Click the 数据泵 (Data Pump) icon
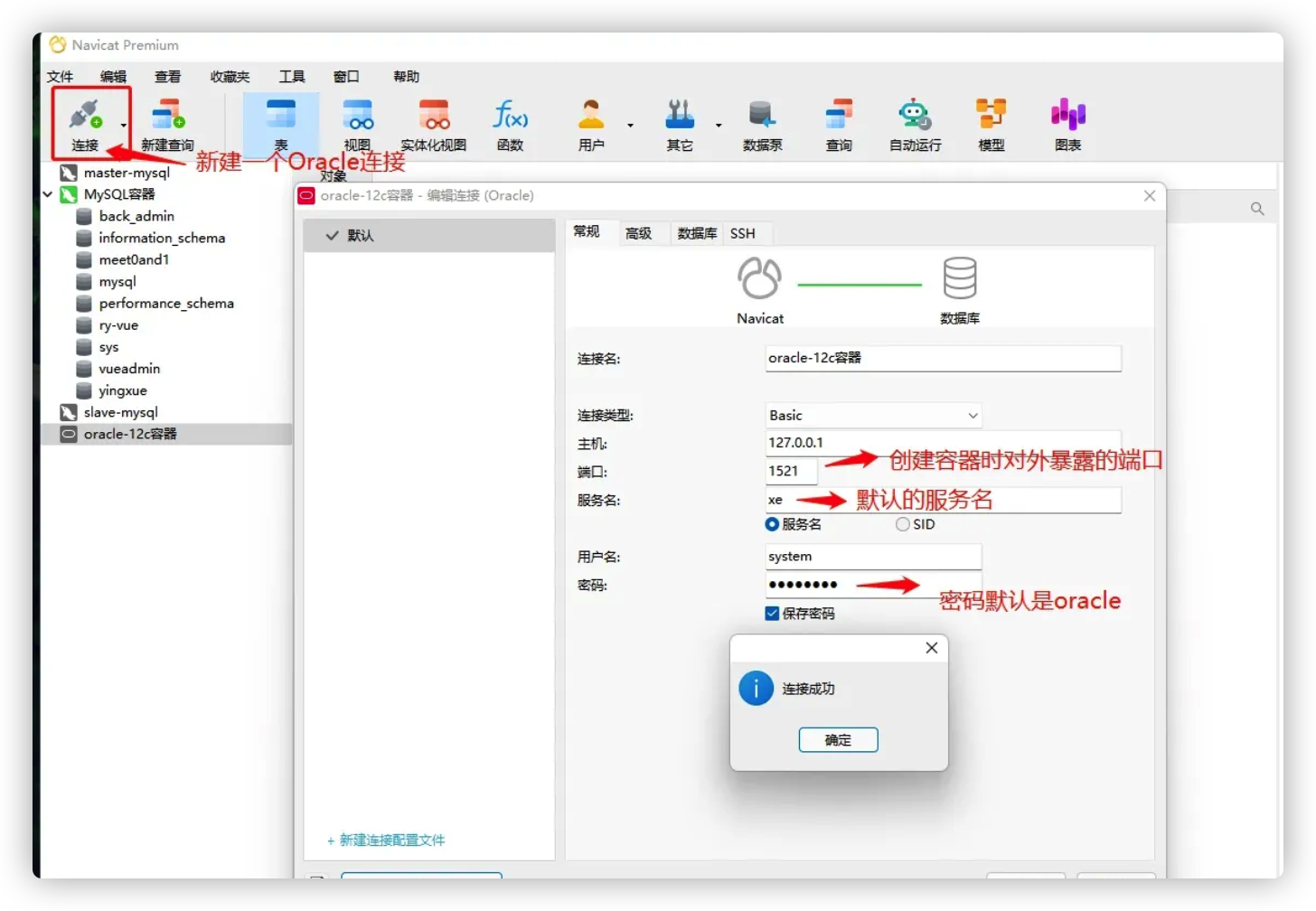Screen dimensions: 1316x911 (x=763, y=124)
